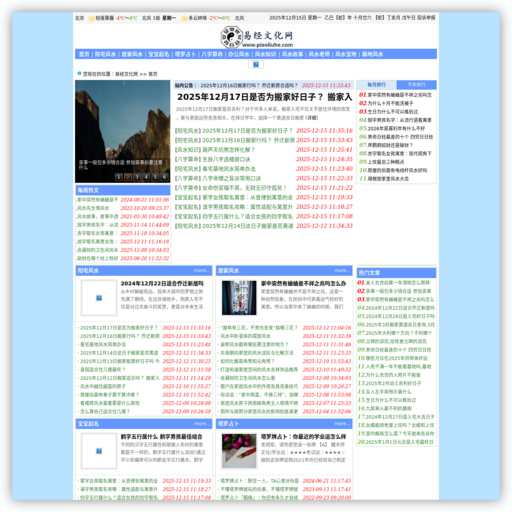Open the flowers and pen thumbnail in 塔罗占卜
This screenshot has height=512, width=512.
pos(239,451)
